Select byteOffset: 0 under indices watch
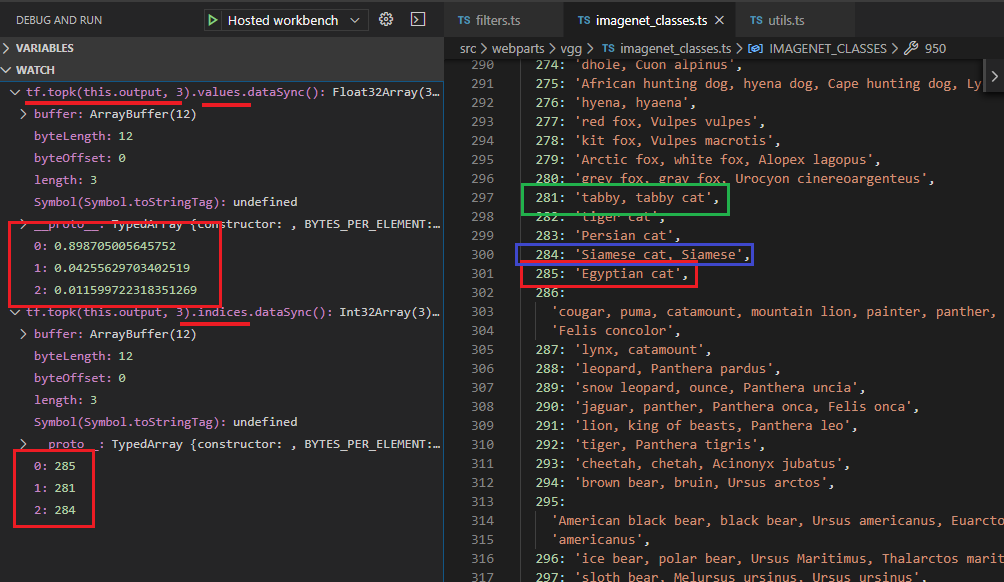Viewport: 1004px width, 582px height. coord(80,378)
